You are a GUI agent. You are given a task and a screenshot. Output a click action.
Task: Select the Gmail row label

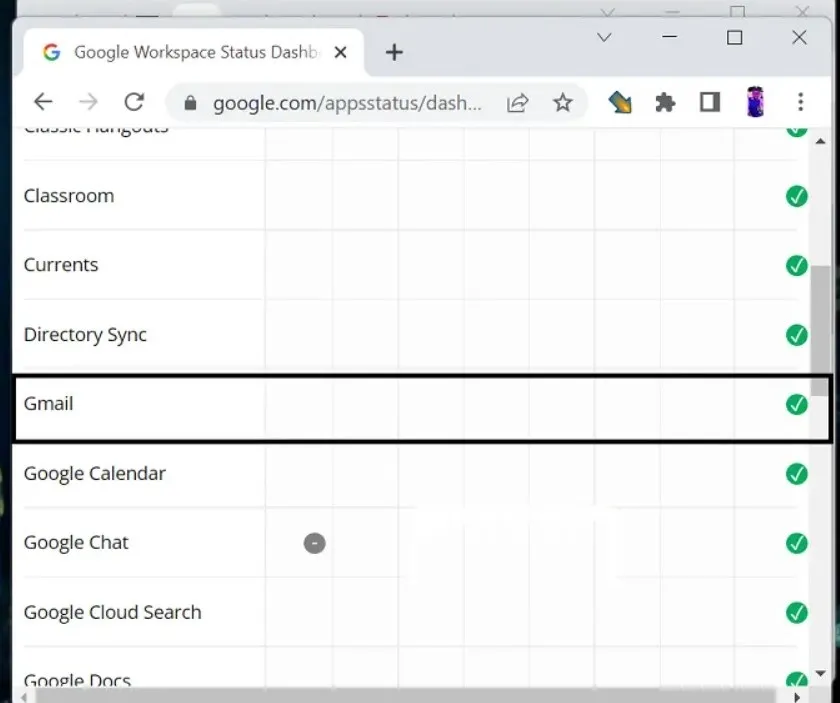tap(48, 404)
